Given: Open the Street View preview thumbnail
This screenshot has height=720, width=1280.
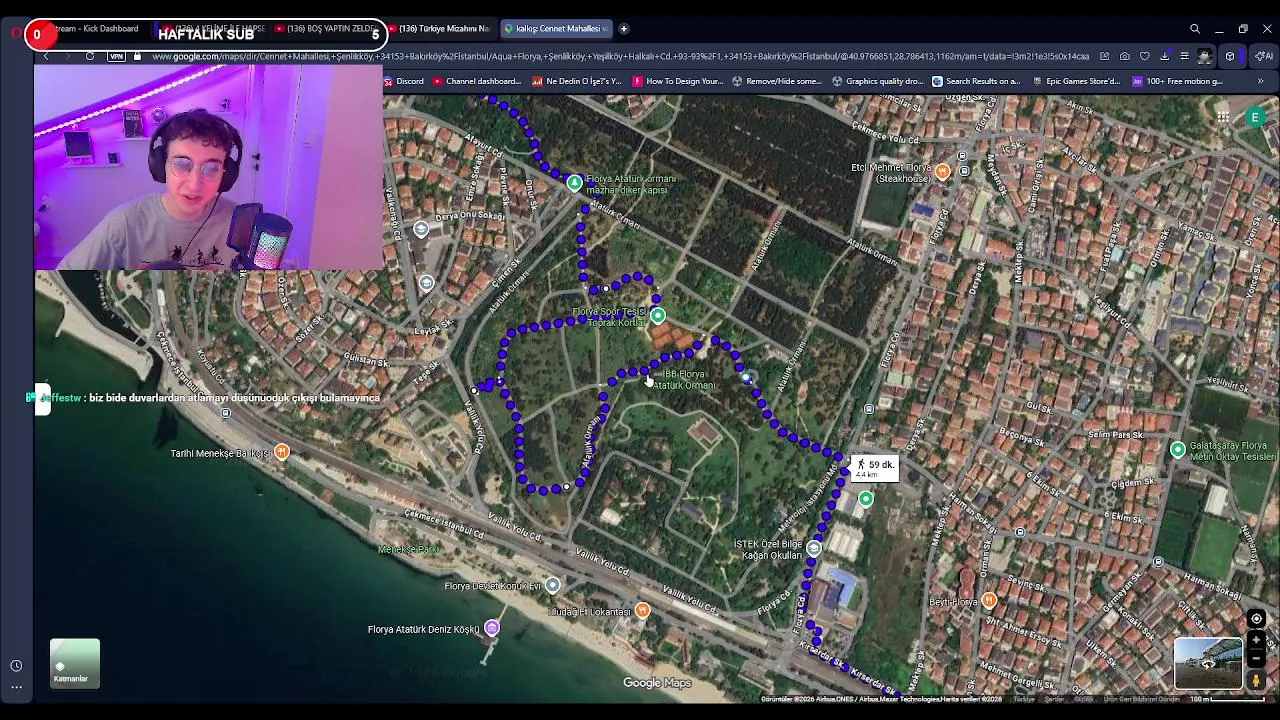Looking at the screenshot, I should click(1208, 663).
